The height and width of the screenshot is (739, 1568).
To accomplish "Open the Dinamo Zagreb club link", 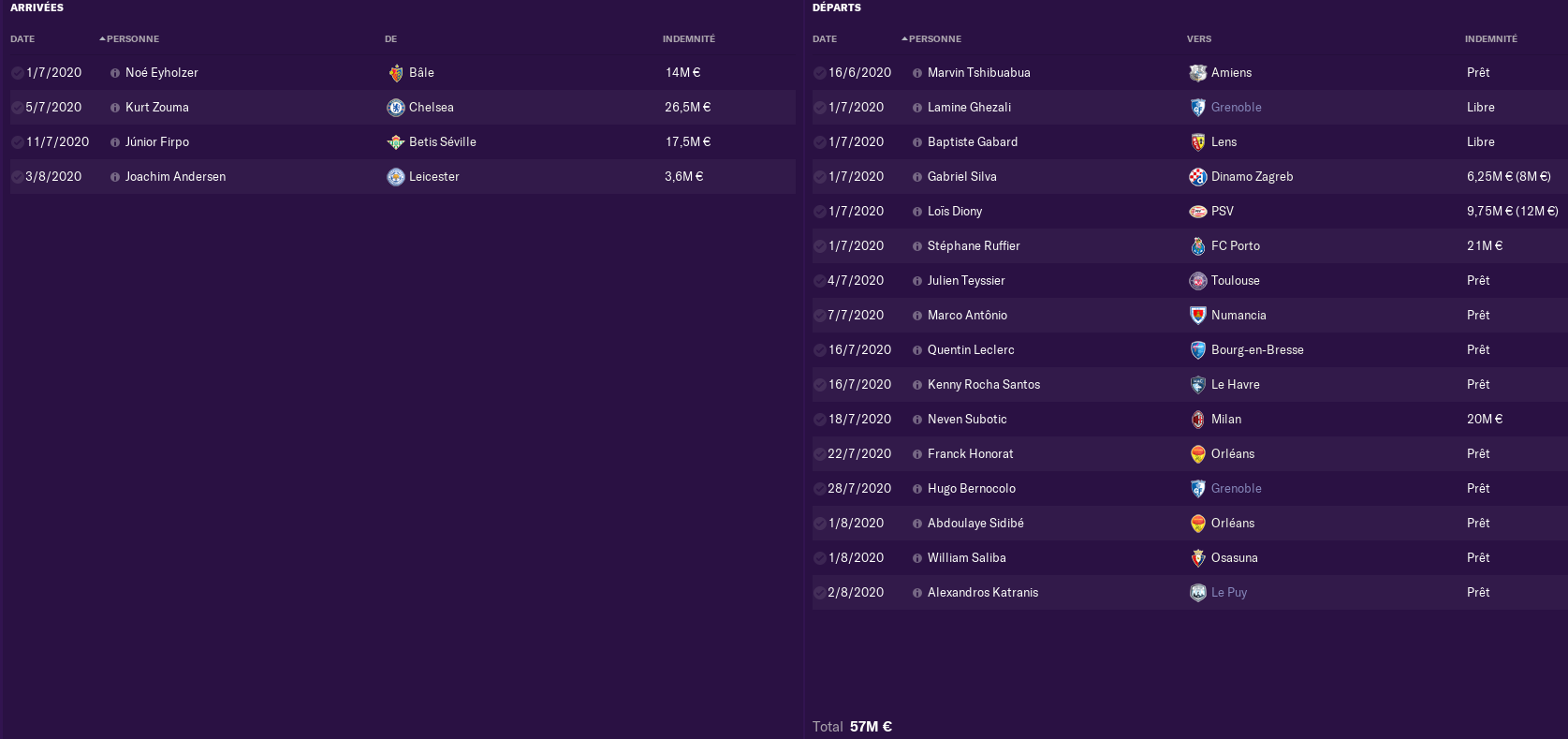I will click(1253, 177).
